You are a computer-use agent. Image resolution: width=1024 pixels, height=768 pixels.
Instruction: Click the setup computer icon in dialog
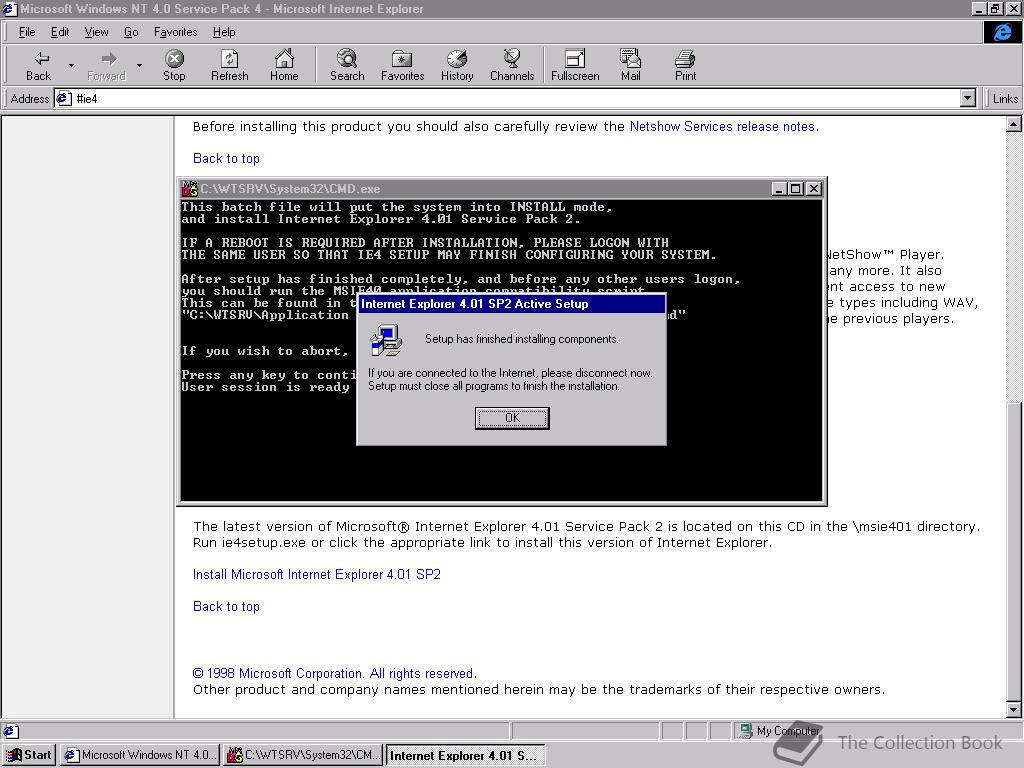pyautogui.click(x=386, y=340)
